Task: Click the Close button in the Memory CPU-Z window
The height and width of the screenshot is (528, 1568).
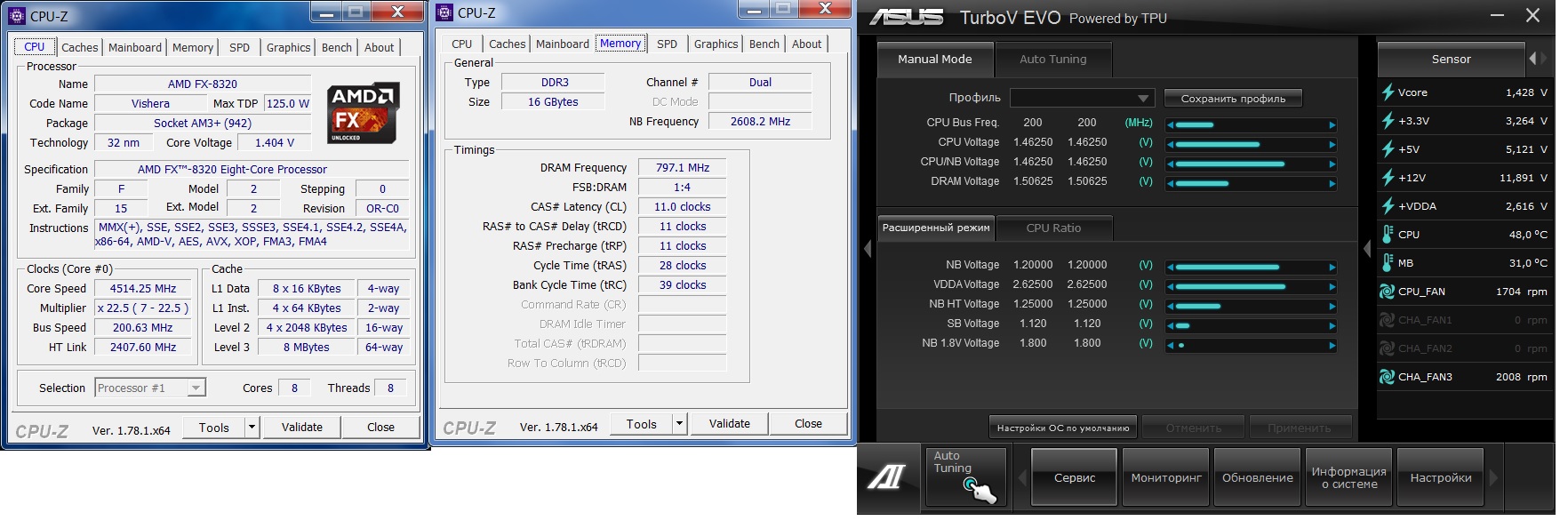Action: click(808, 424)
